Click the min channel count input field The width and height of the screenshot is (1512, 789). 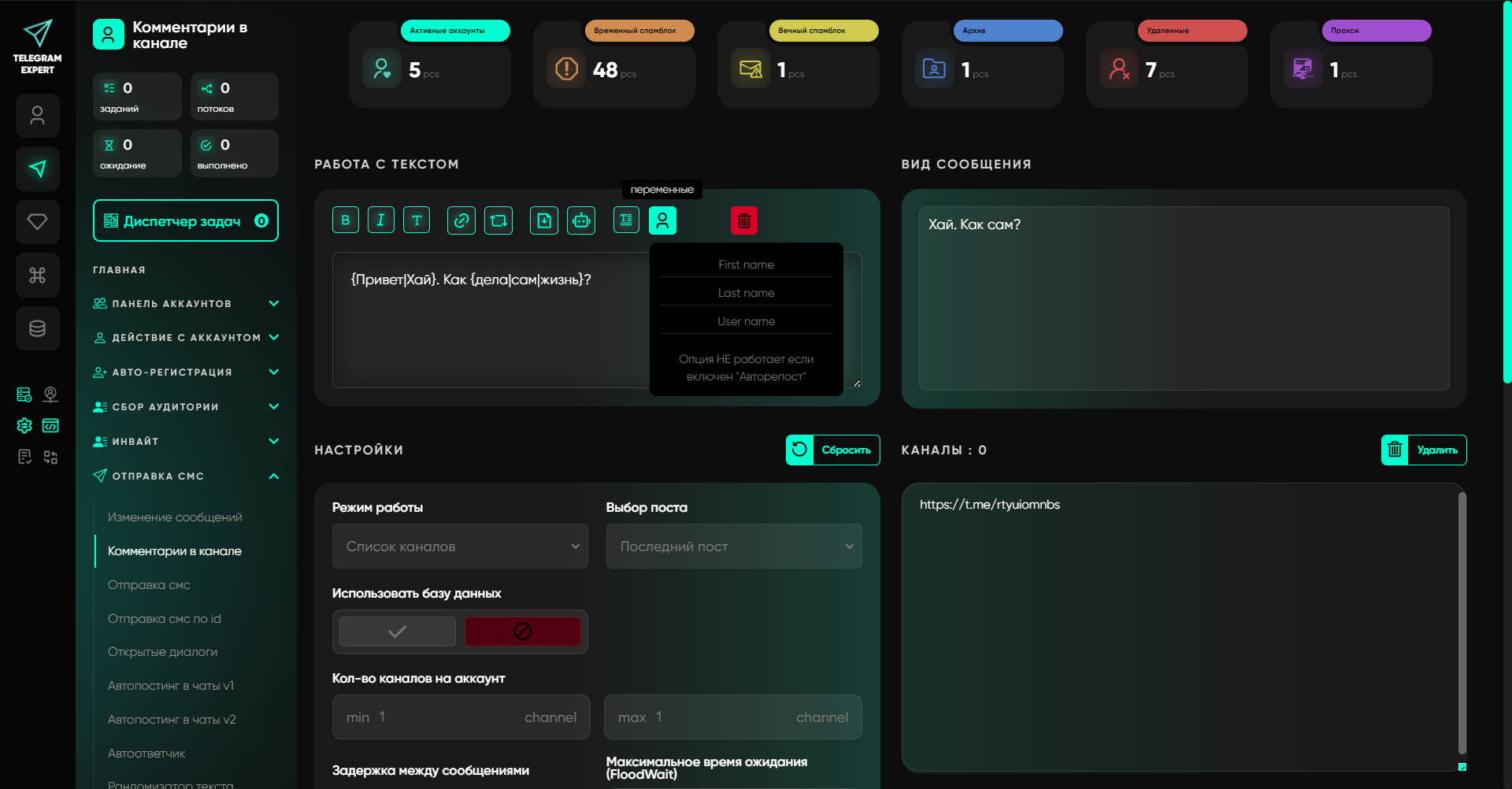tap(461, 717)
